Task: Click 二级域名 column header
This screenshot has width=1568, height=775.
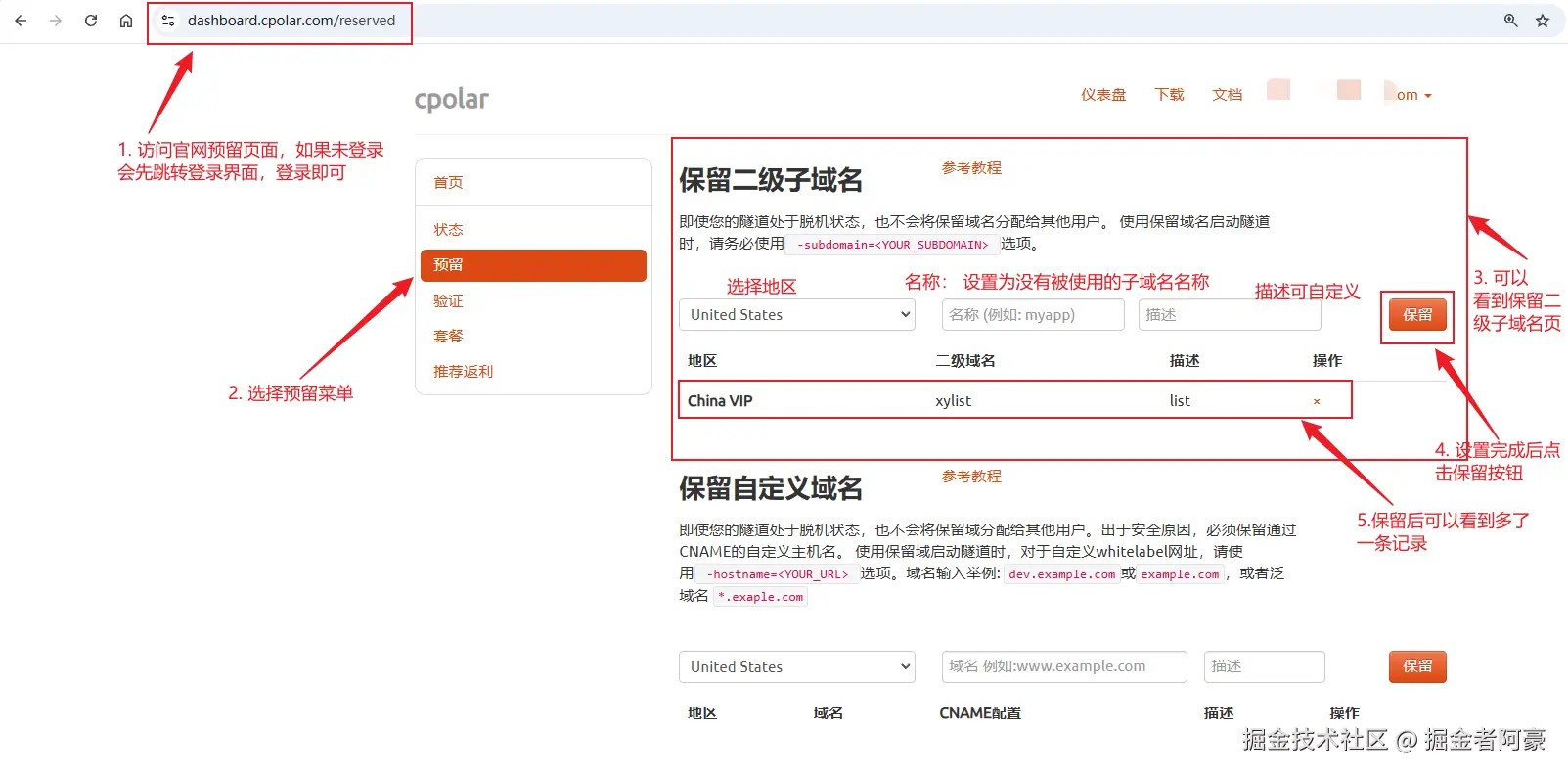Action: pyautogui.click(x=965, y=361)
